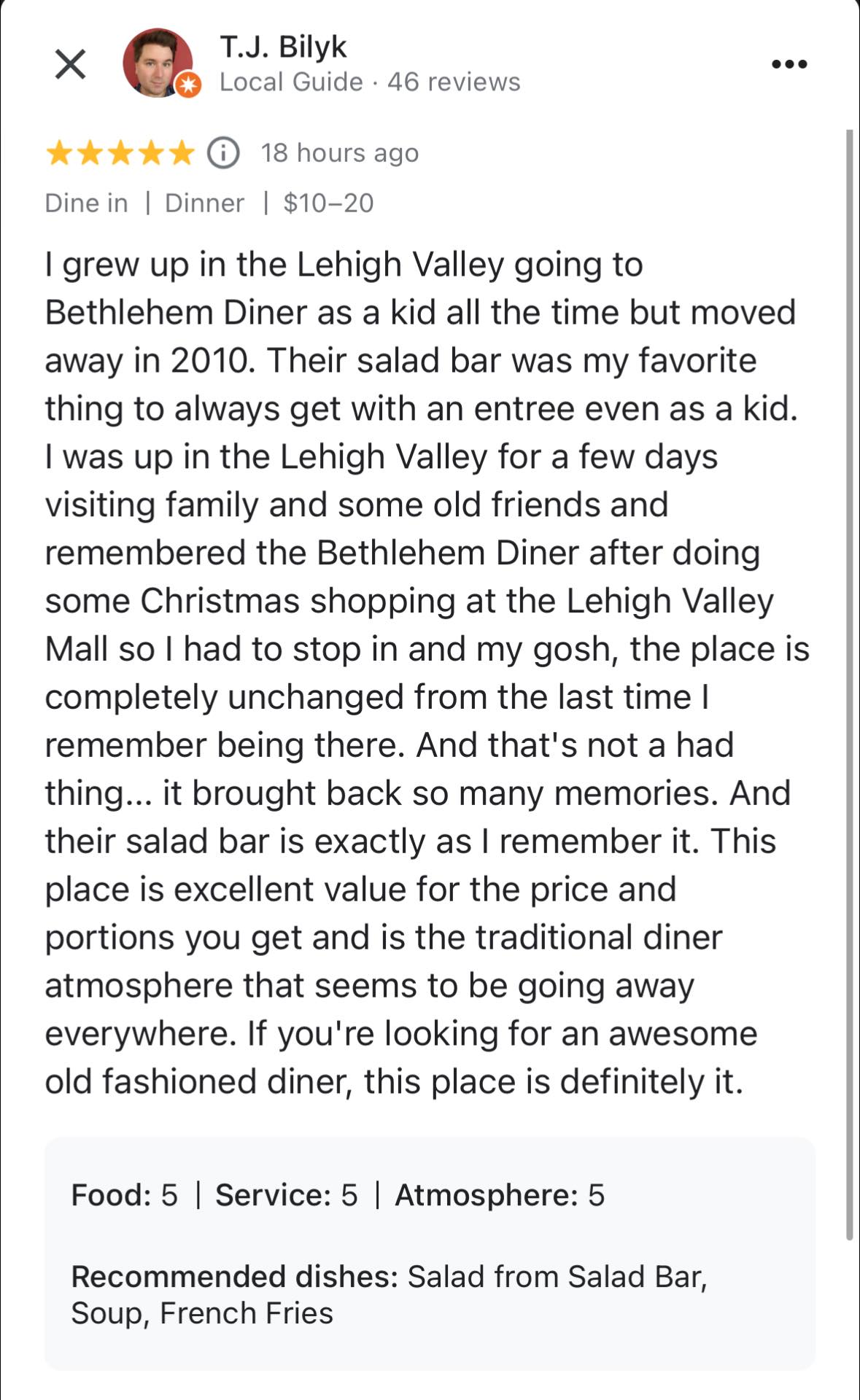Select the Dinner meal type label

click(204, 203)
